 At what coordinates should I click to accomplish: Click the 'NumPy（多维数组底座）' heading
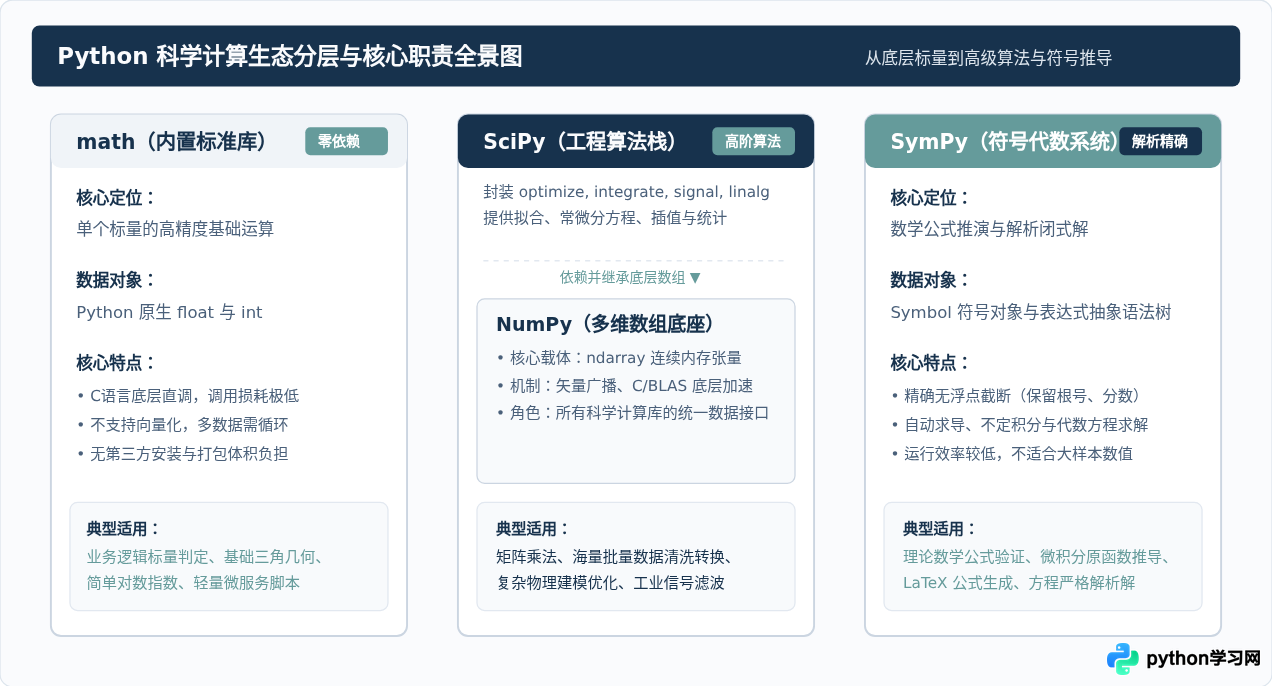(606, 324)
